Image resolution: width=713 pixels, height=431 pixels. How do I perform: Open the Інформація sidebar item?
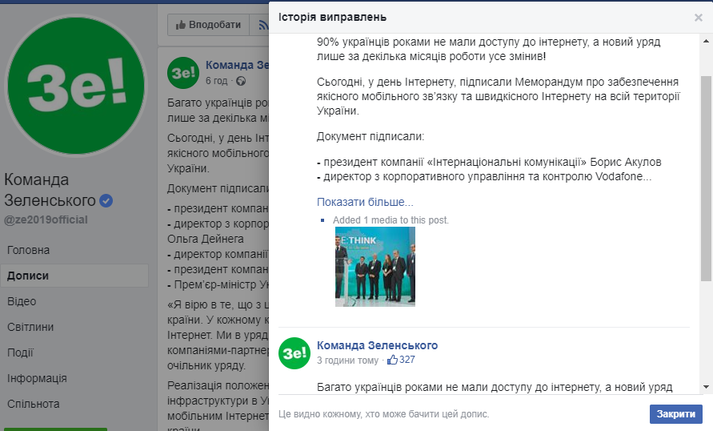click(38, 379)
